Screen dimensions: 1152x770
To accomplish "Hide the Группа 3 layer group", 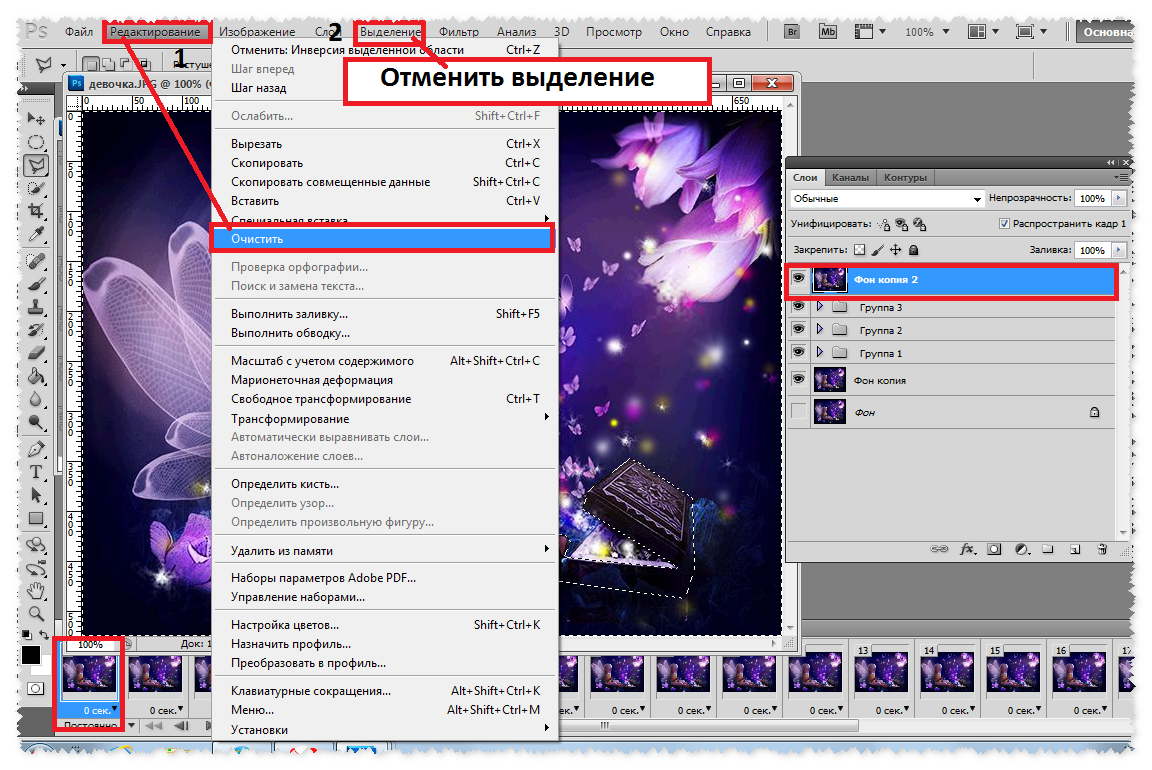I will tap(799, 306).
